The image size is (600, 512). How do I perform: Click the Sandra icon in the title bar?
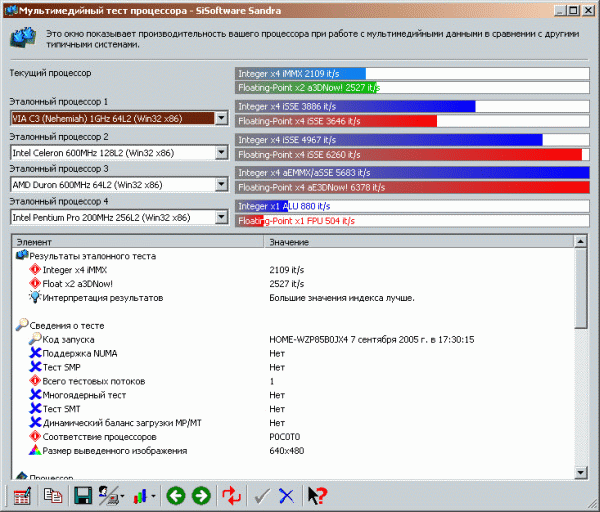10,10
